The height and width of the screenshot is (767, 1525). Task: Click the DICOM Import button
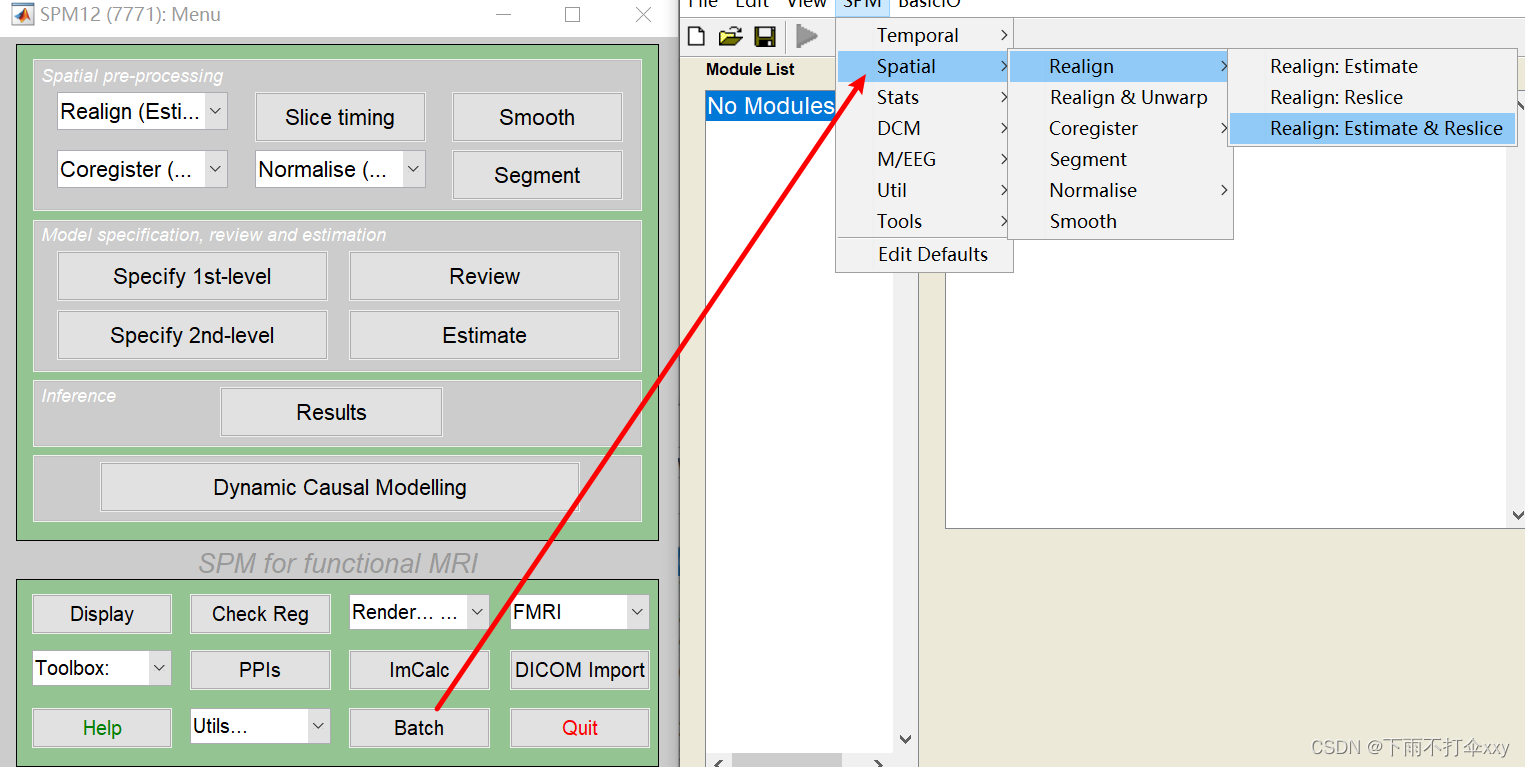(x=580, y=670)
